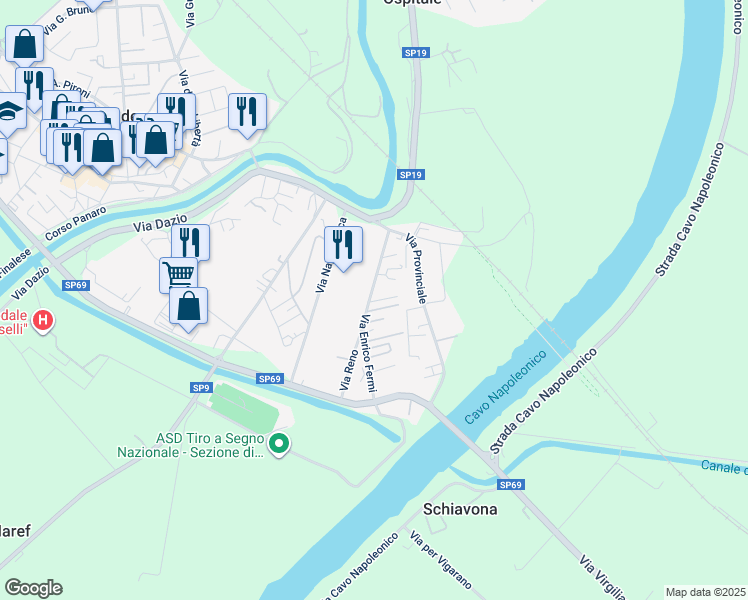748x600 pixels.
Task: Click the restaurant marker below Via Dazio
Action: point(190,240)
